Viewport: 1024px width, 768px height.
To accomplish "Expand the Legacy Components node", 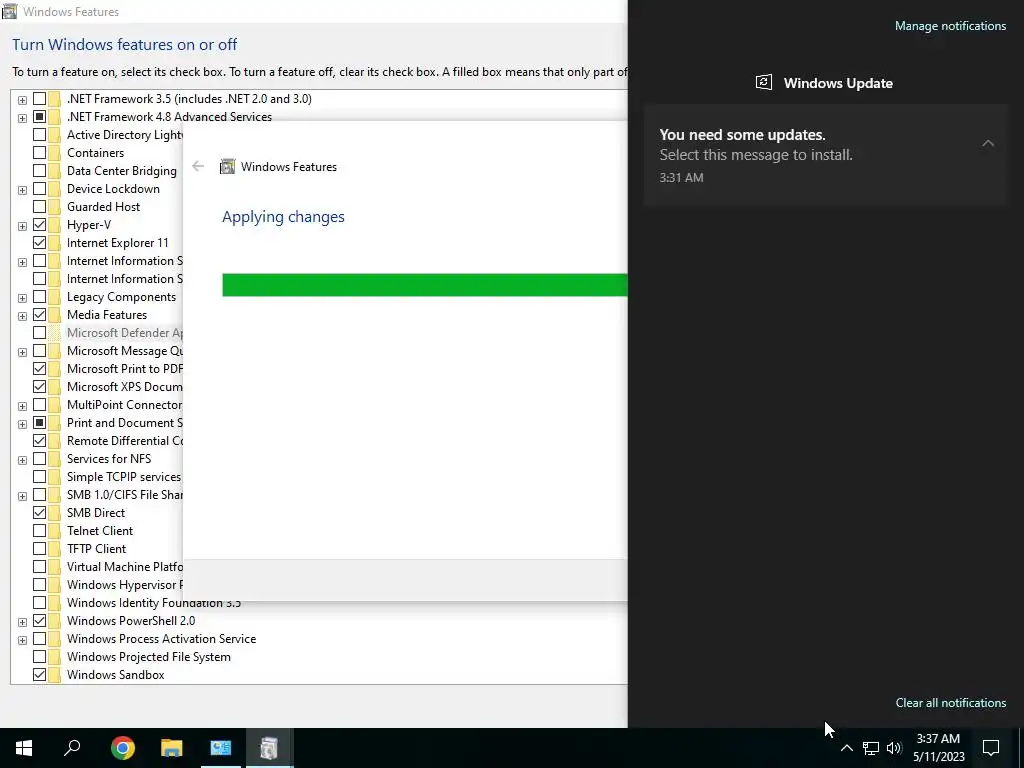I will click(x=22, y=298).
